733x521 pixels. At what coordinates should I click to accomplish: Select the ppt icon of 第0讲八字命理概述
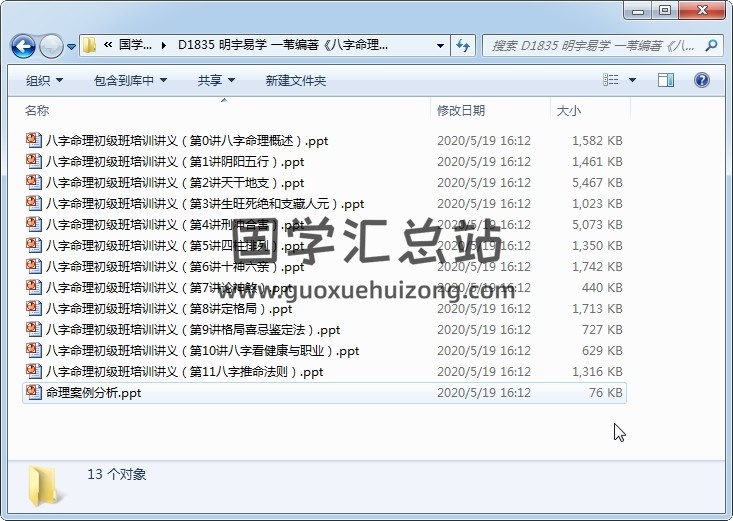33,140
